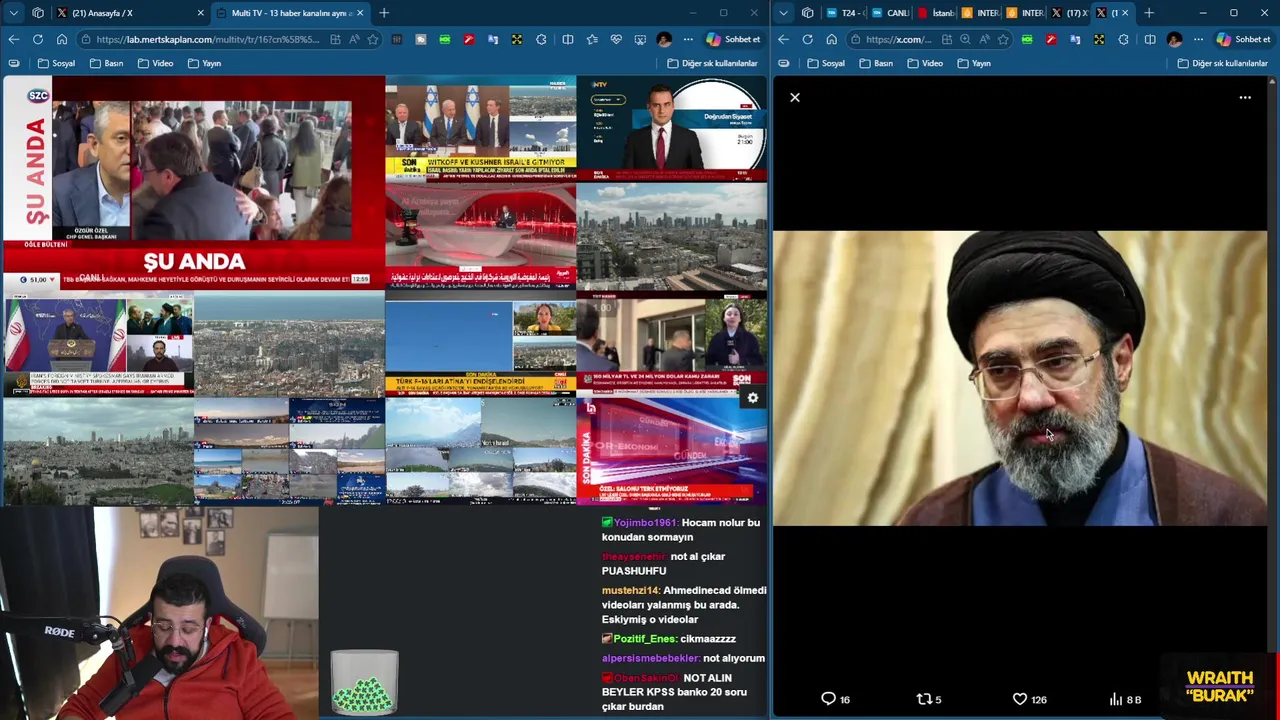
Task: Open profile avatar in right window
Action: coord(1175,39)
